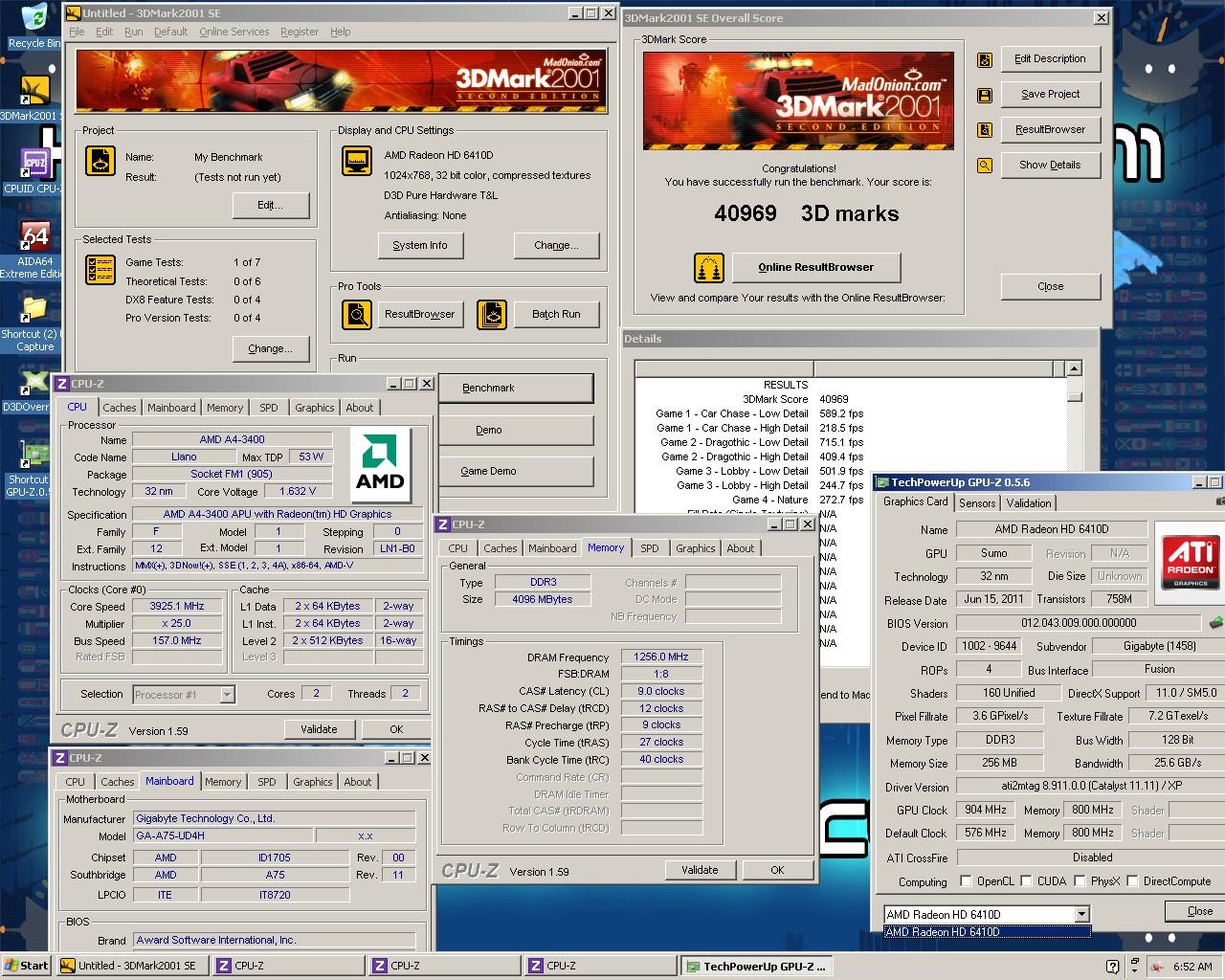The width and height of the screenshot is (1225, 980).
Task: Click the icon next to Edit Description
Action: [984, 59]
